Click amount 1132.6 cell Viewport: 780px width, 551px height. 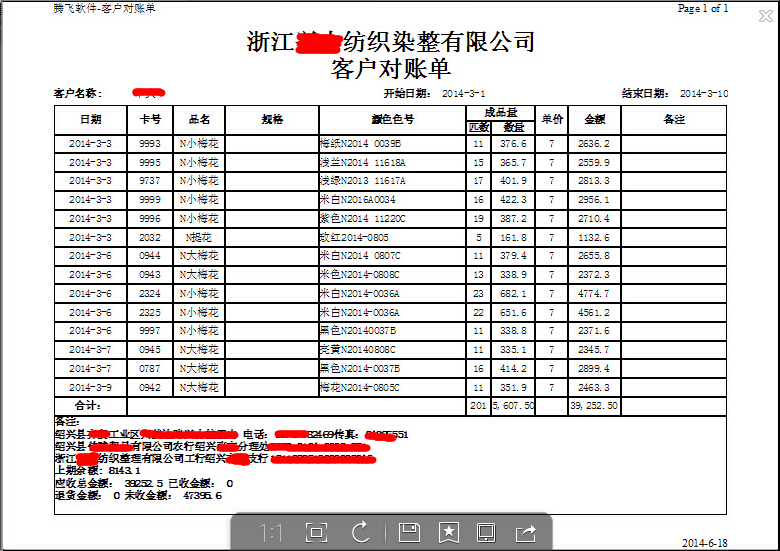pyautogui.click(x=594, y=238)
